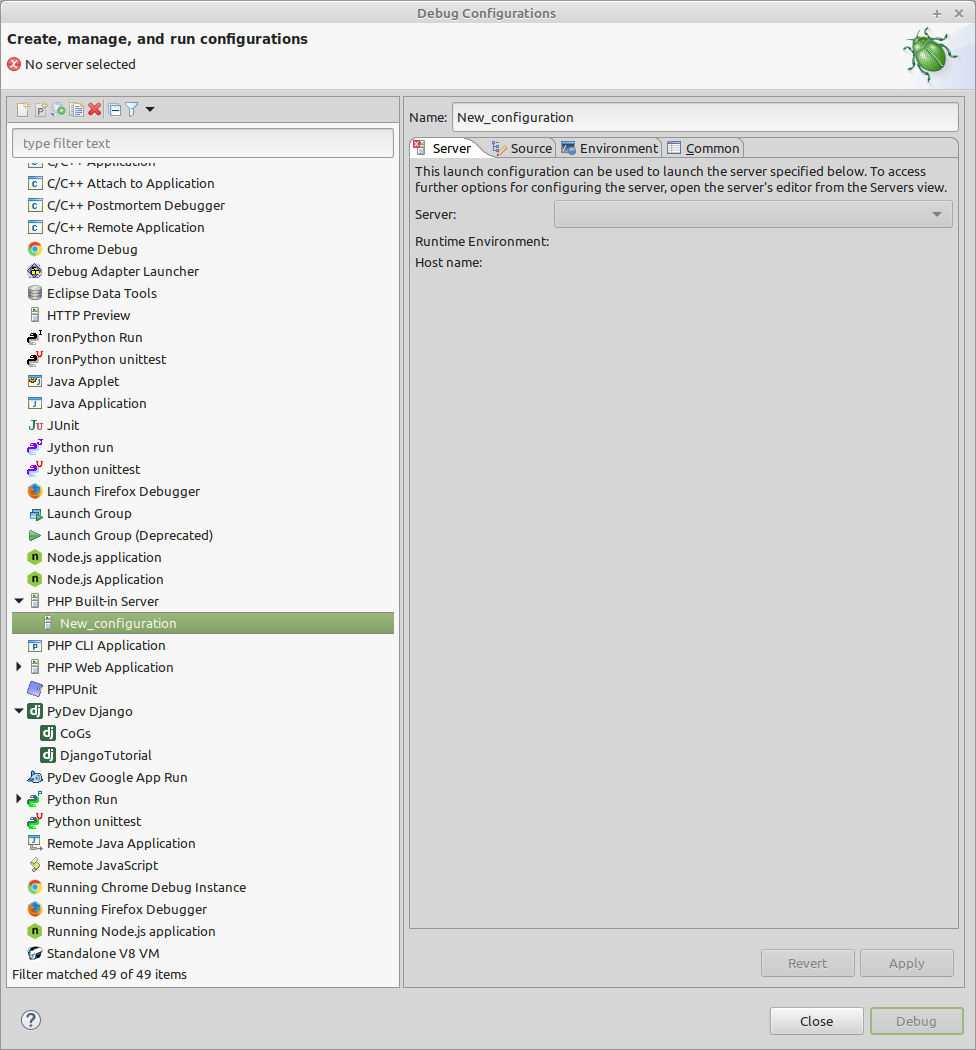The height and width of the screenshot is (1050, 976).
Task: Select the Chrome Debug icon entry
Action: [35, 249]
